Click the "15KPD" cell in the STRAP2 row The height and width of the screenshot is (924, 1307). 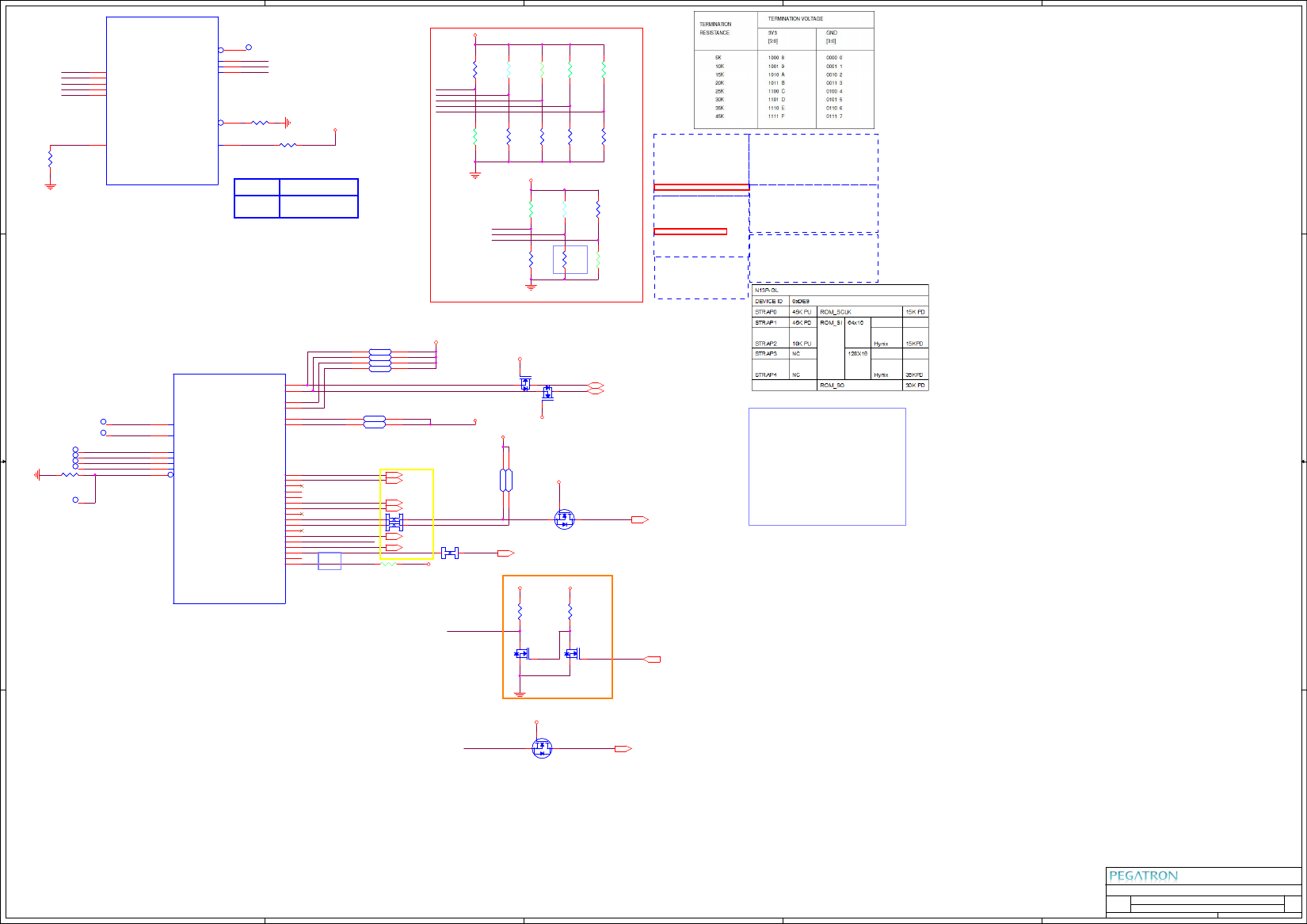pos(915,344)
